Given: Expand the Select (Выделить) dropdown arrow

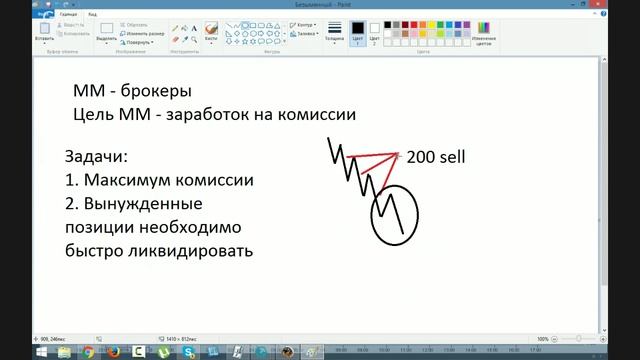Looking at the screenshot, I should click(107, 43).
